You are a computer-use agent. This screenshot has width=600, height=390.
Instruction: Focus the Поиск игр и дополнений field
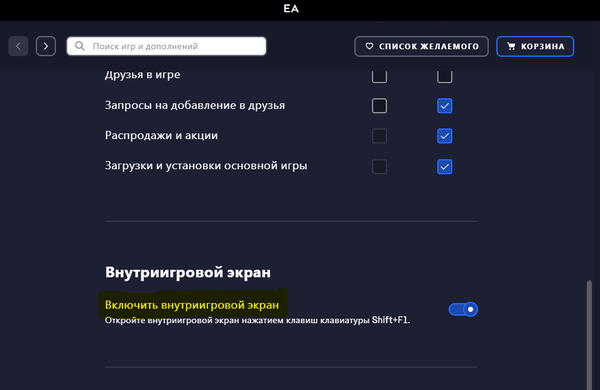[x=166, y=46]
